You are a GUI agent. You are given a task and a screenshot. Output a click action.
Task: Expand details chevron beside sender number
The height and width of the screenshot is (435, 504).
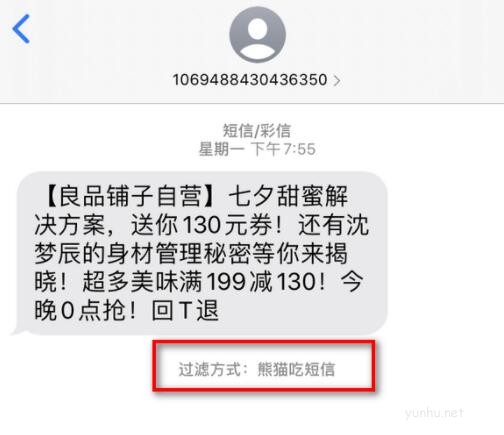click(337, 81)
